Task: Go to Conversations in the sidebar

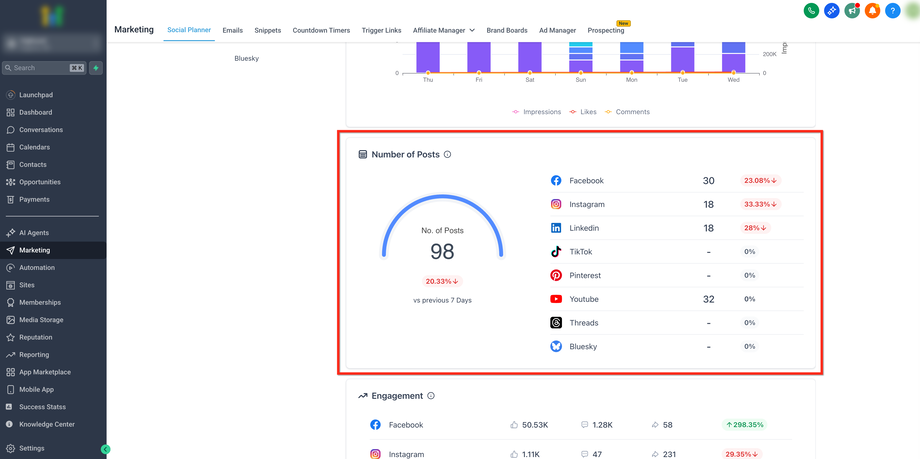Action: pos(41,130)
